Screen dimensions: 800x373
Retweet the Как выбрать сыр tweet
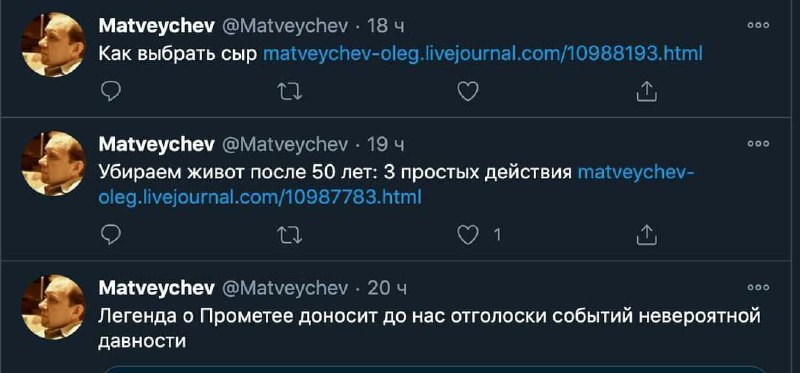tap(289, 92)
